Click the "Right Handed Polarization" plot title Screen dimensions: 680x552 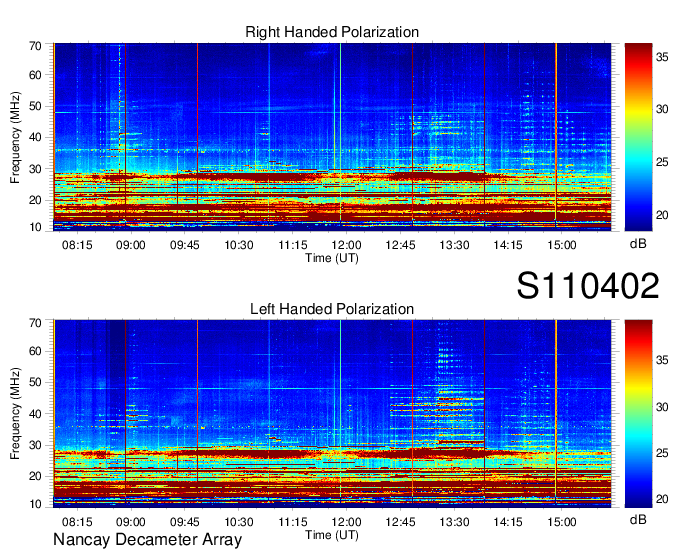click(332, 32)
